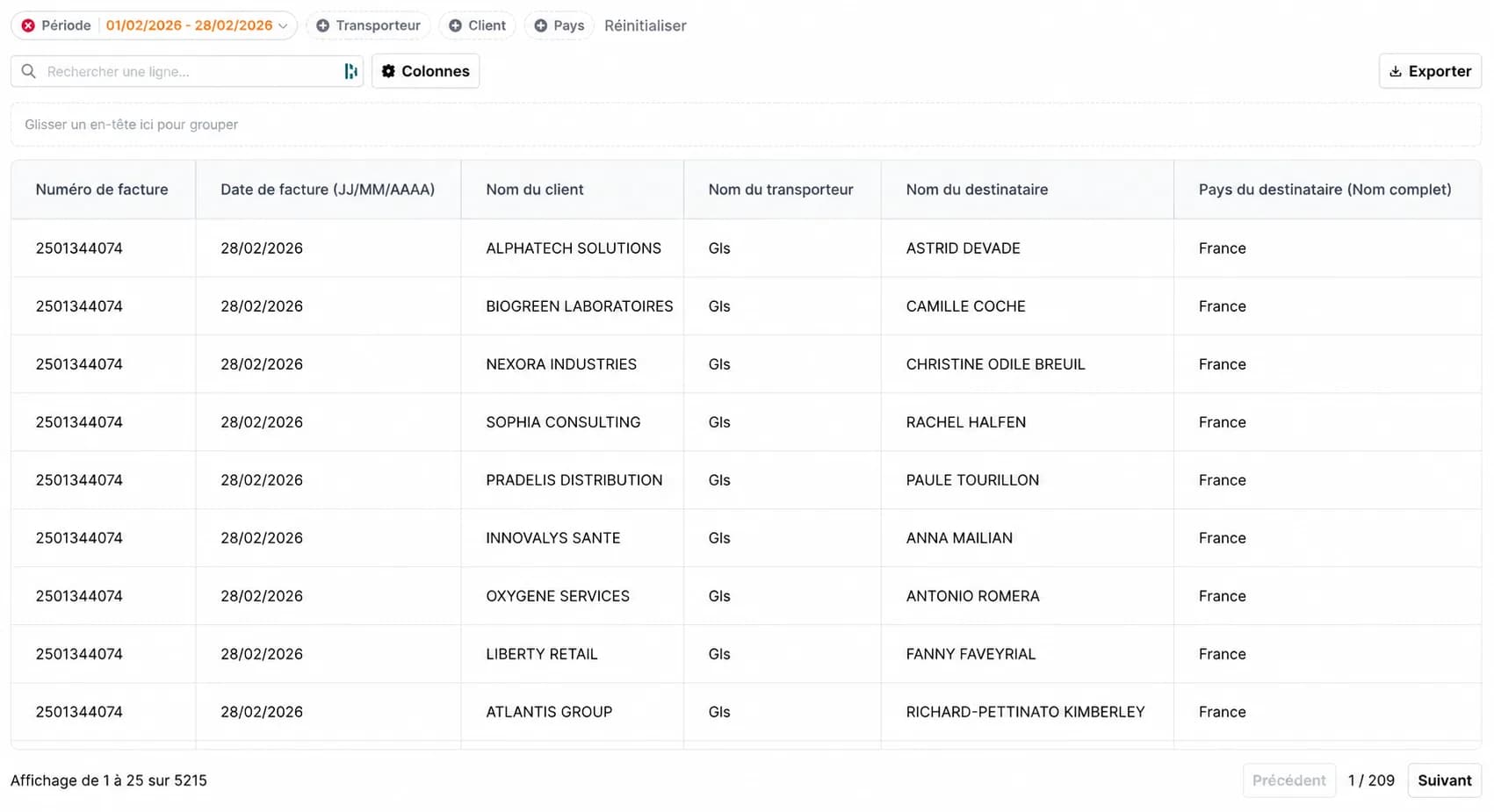Click the gear icon in Colonnes button
The width and height of the screenshot is (1494, 812).
388,71
